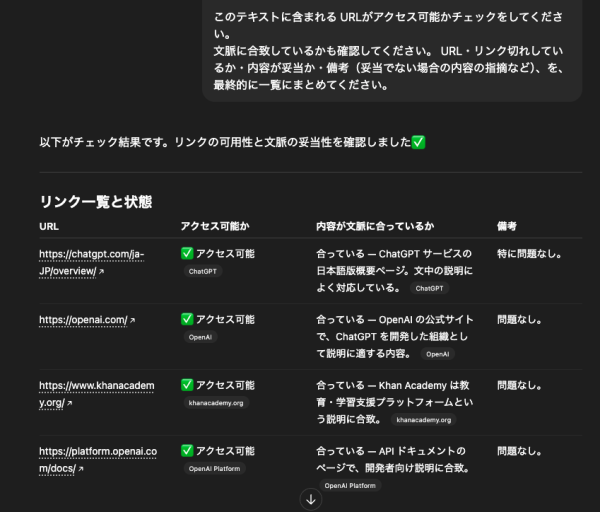The width and height of the screenshot is (600, 512).
Task: Click green checkmark in the khanacademy.org row
Action: pyautogui.click(x=186, y=385)
